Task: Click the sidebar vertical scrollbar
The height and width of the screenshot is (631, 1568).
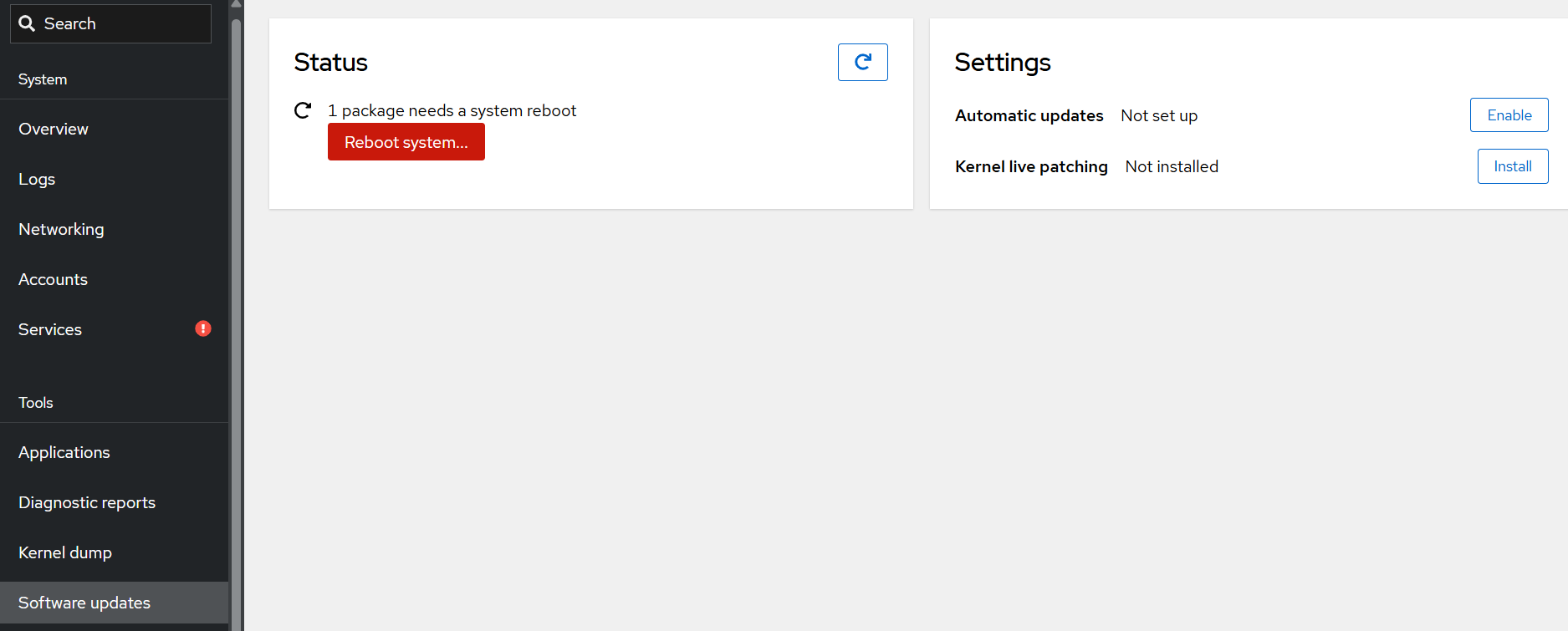Action: (x=236, y=318)
